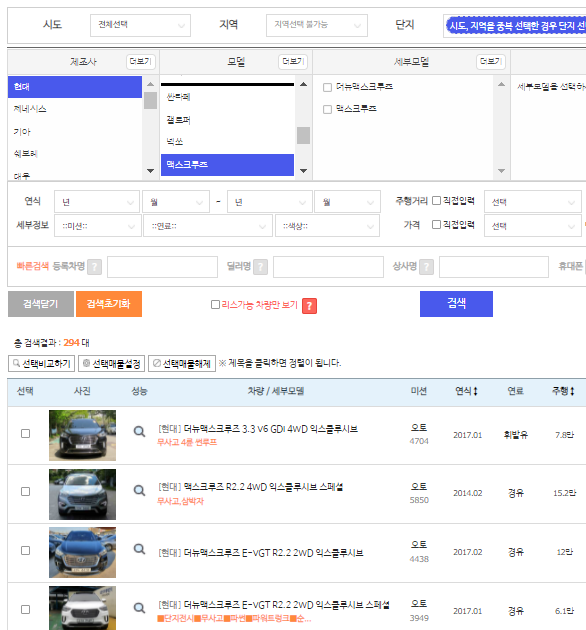Open the ::미션:: transmission dropdown
The height and width of the screenshot is (630, 586).
click(98, 226)
